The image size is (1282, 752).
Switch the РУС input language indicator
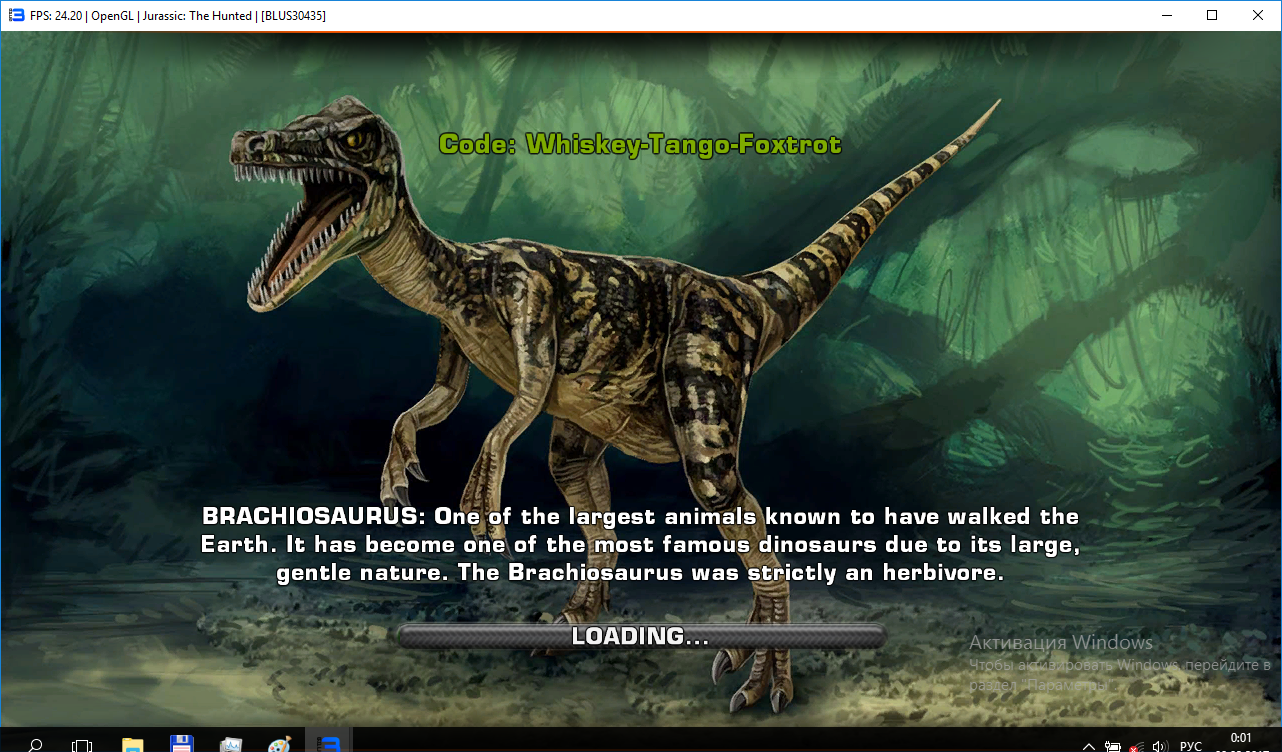pyautogui.click(x=1191, y=746)
